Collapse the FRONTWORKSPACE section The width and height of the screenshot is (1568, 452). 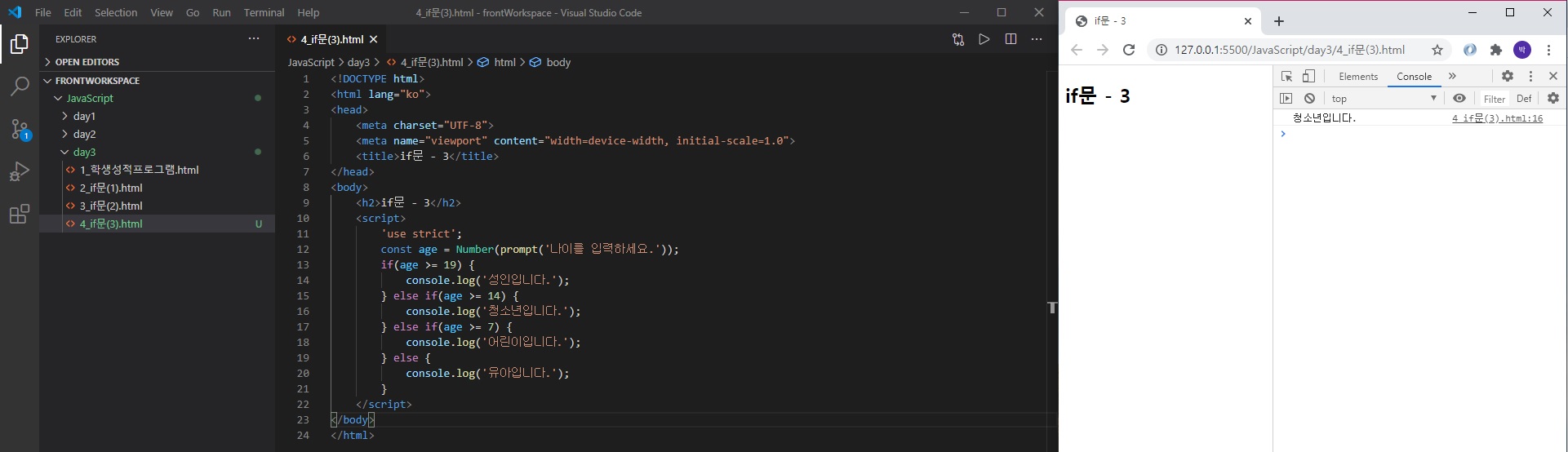(158, 81)
